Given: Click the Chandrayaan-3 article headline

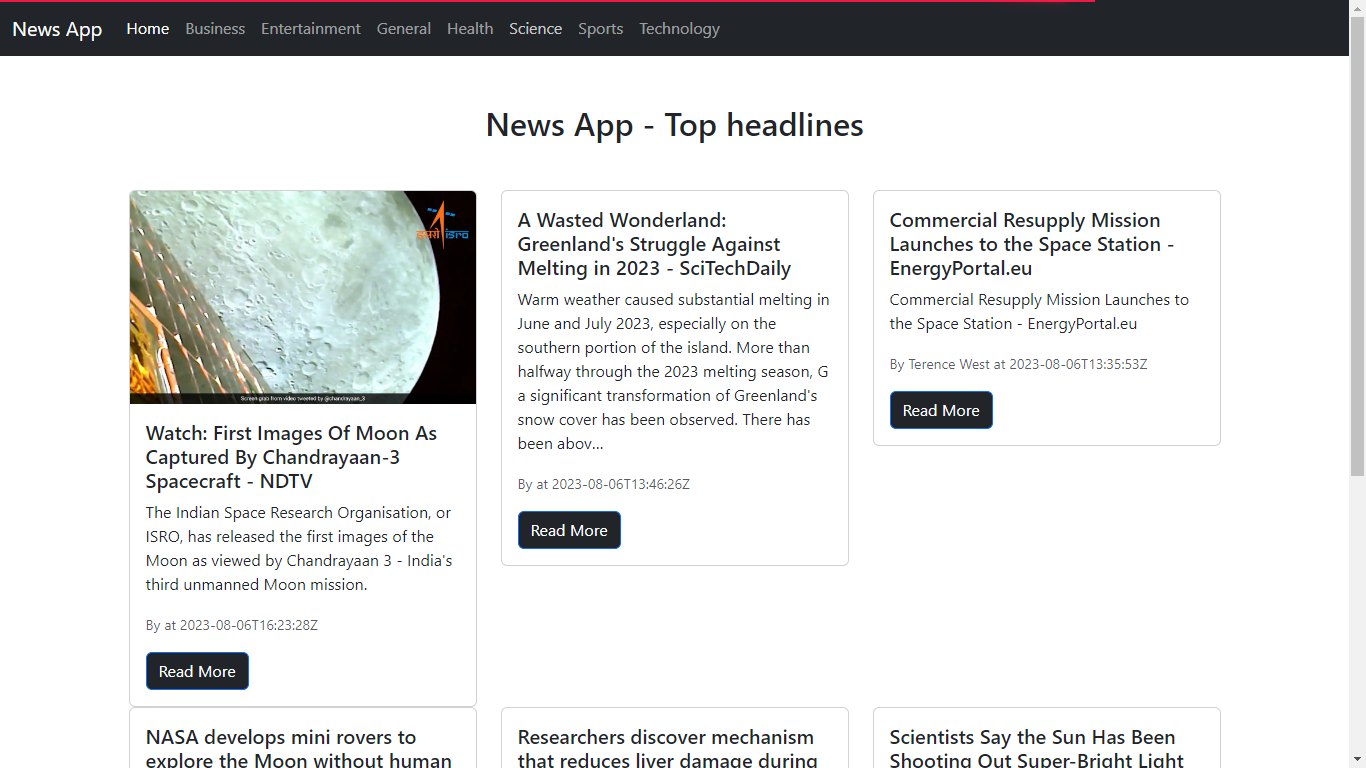Looking at the screenshot, I should (x=291, y=457).
